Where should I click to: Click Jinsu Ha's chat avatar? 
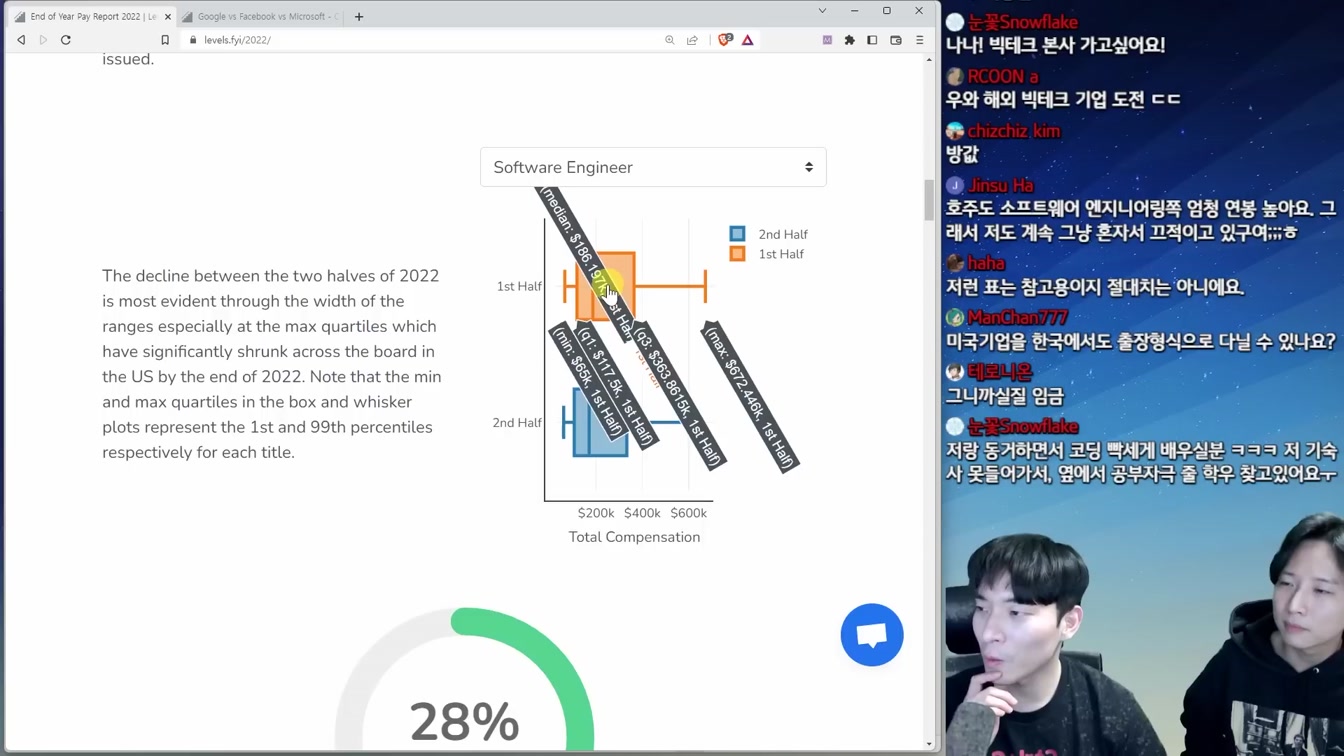pyautogui.click(x=955, y=185)
